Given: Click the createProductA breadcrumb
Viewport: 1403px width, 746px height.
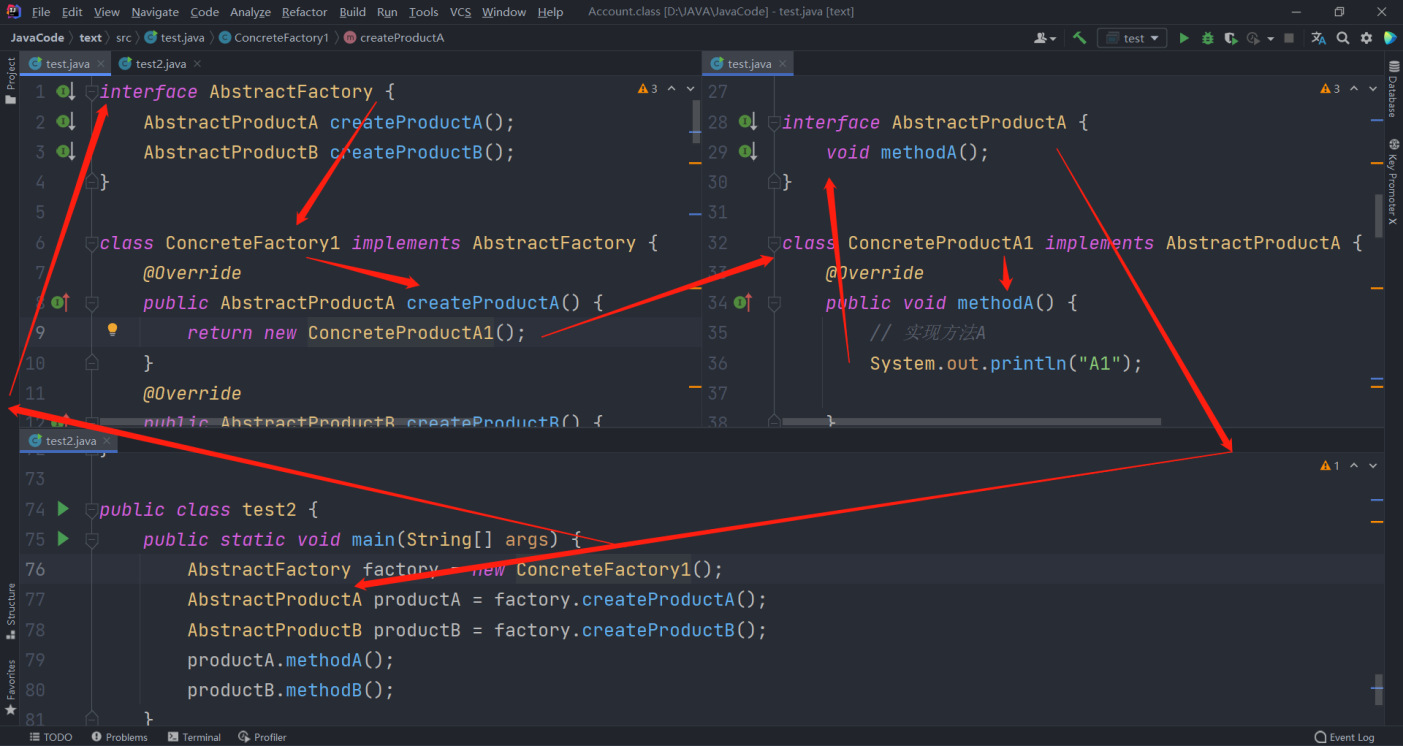Looking at the screenshot, I should (x=394, y=38).
